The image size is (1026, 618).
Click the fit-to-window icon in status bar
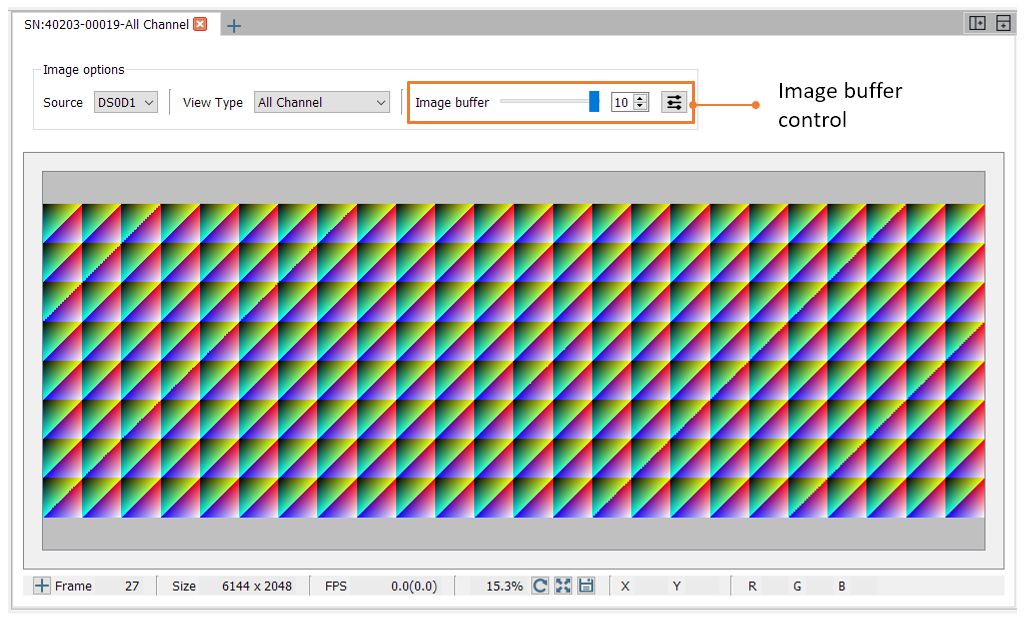(x=563, y=585)
